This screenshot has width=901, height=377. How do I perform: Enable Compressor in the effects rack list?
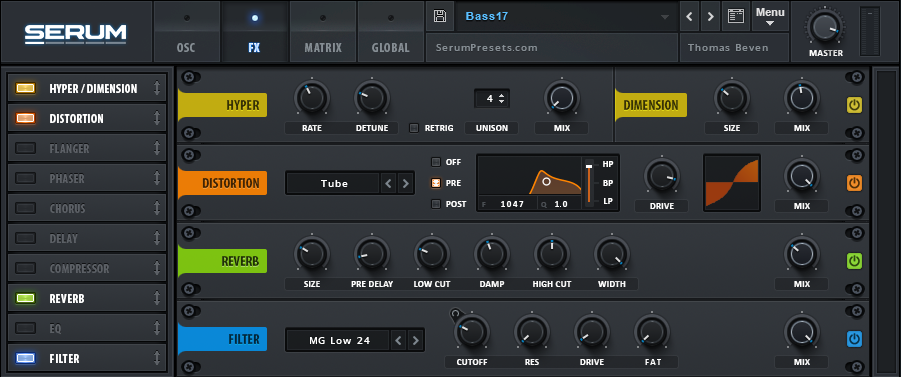pyautogui.click(x=25, y=268)
